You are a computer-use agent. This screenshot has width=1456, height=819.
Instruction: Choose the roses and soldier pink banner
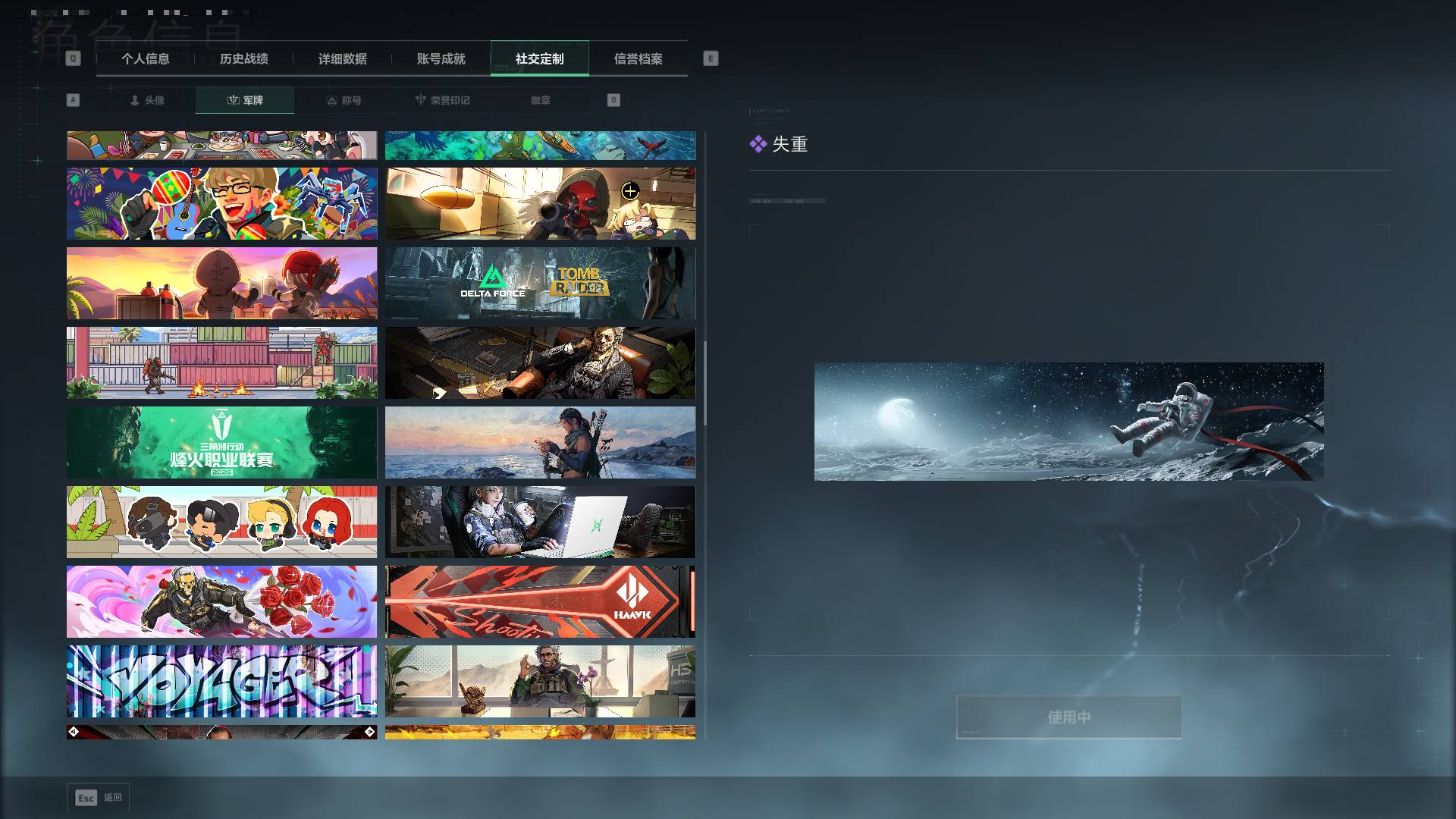pyautogui.click(x=221, y=601)
